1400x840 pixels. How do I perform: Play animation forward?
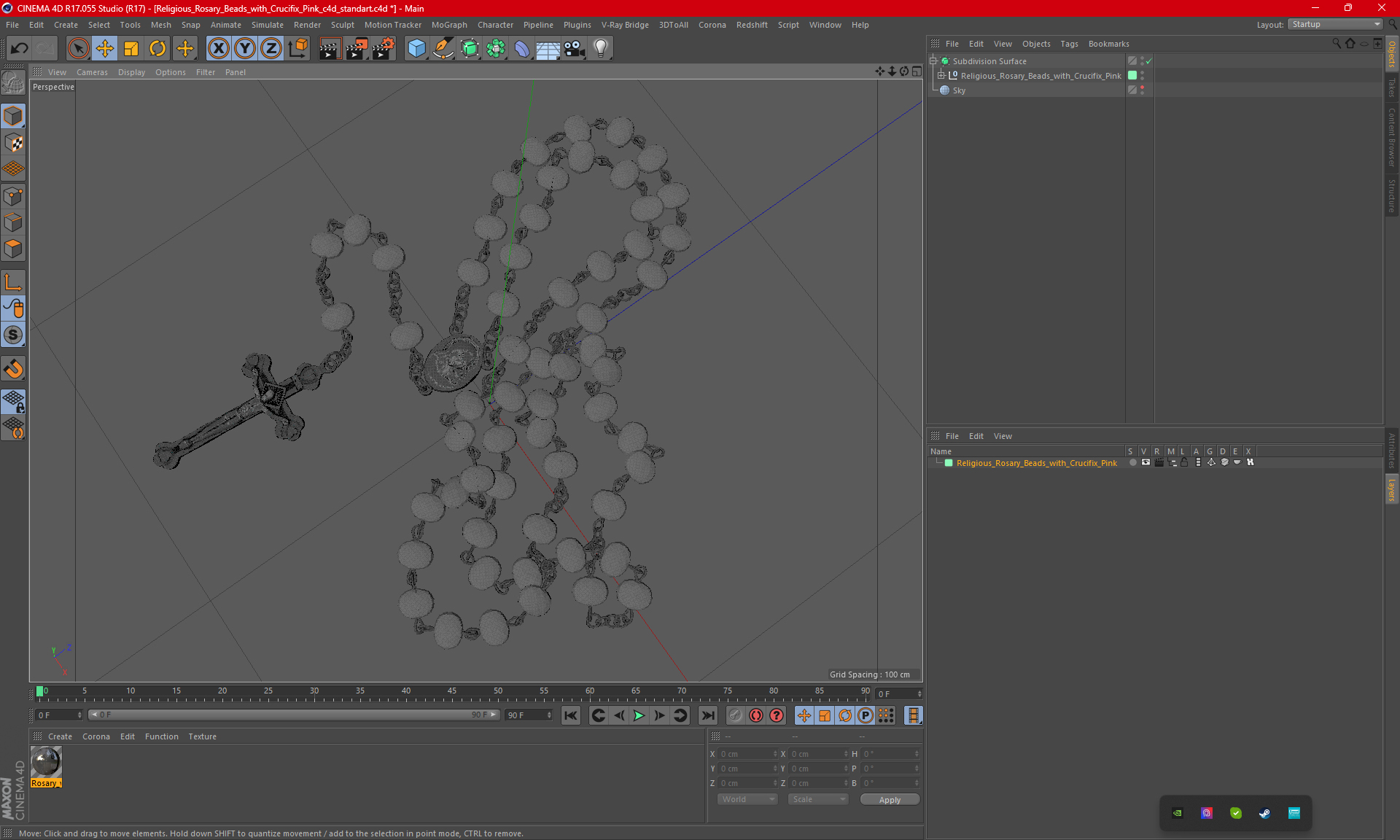[639, 715]
